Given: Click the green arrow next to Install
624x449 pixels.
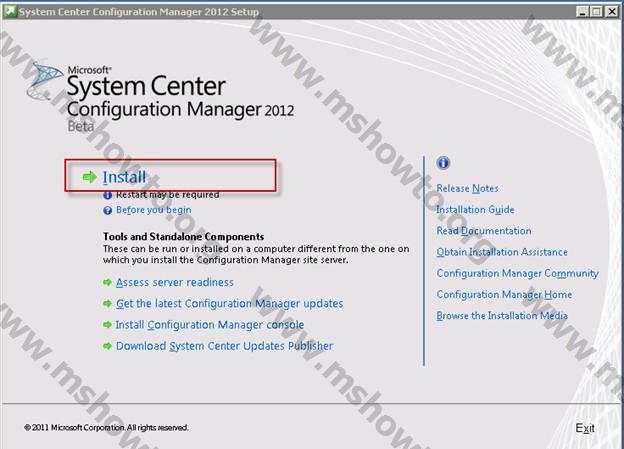Looking at the screenshot, I should coord(90,177).
